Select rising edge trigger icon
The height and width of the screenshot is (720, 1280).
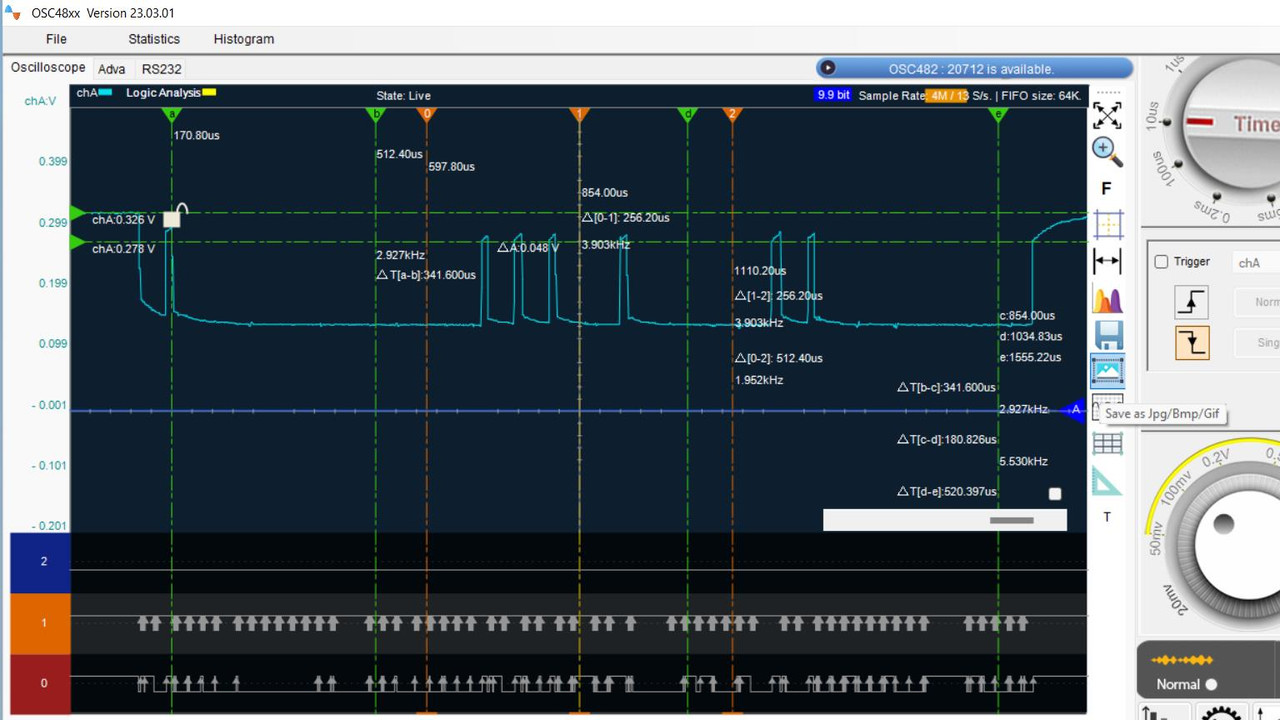pos(1191,301)
